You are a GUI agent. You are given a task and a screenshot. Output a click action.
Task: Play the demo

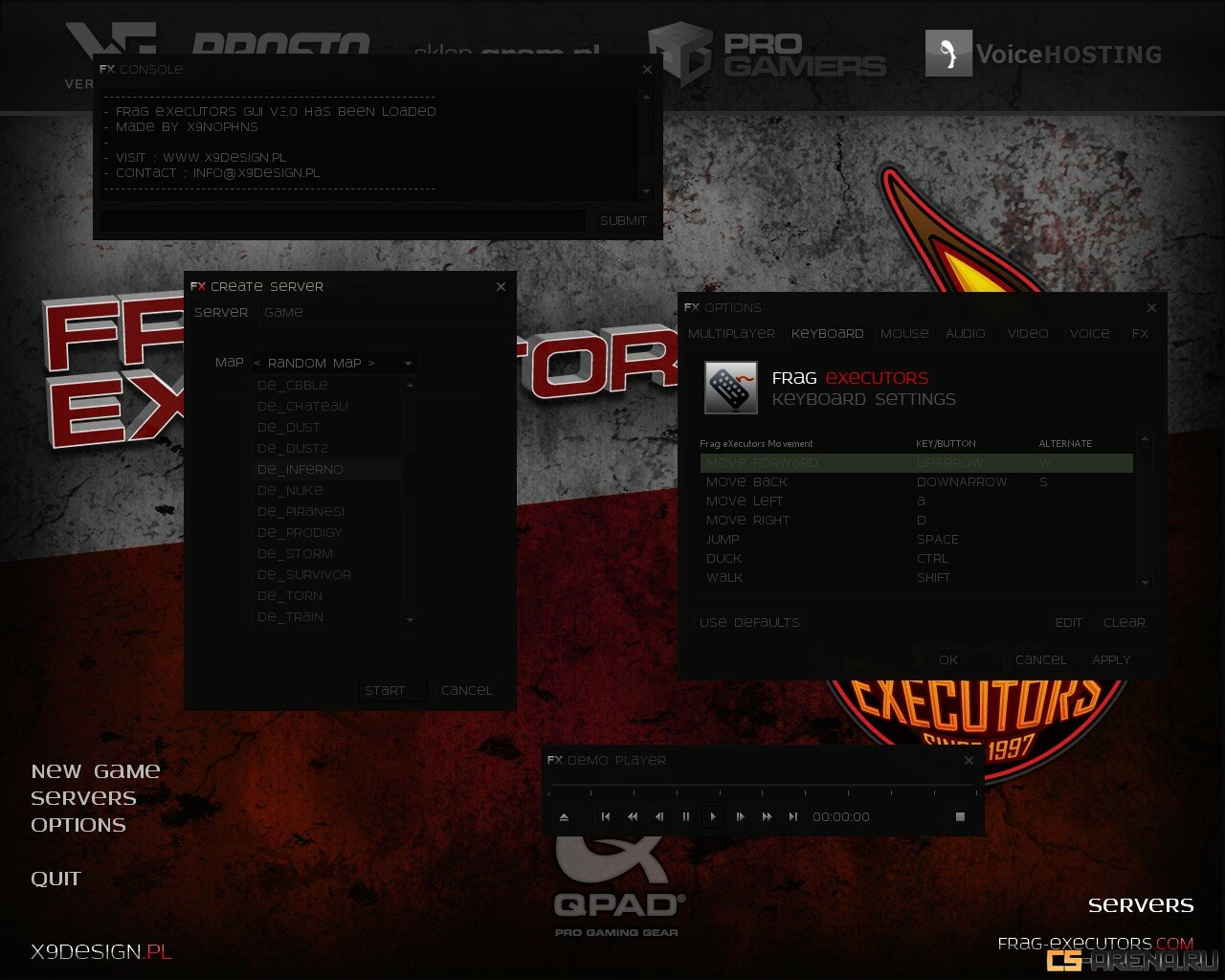(x=712, y=816)
